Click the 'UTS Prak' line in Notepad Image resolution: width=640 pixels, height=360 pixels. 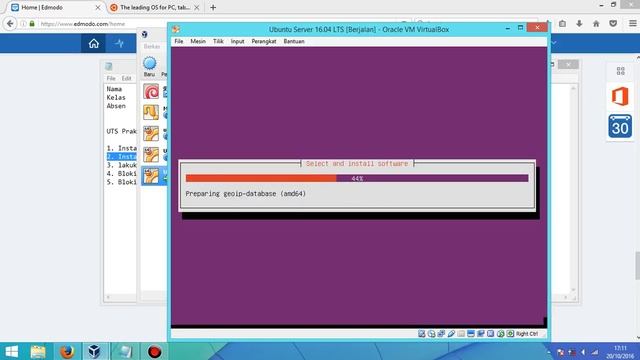121,131
